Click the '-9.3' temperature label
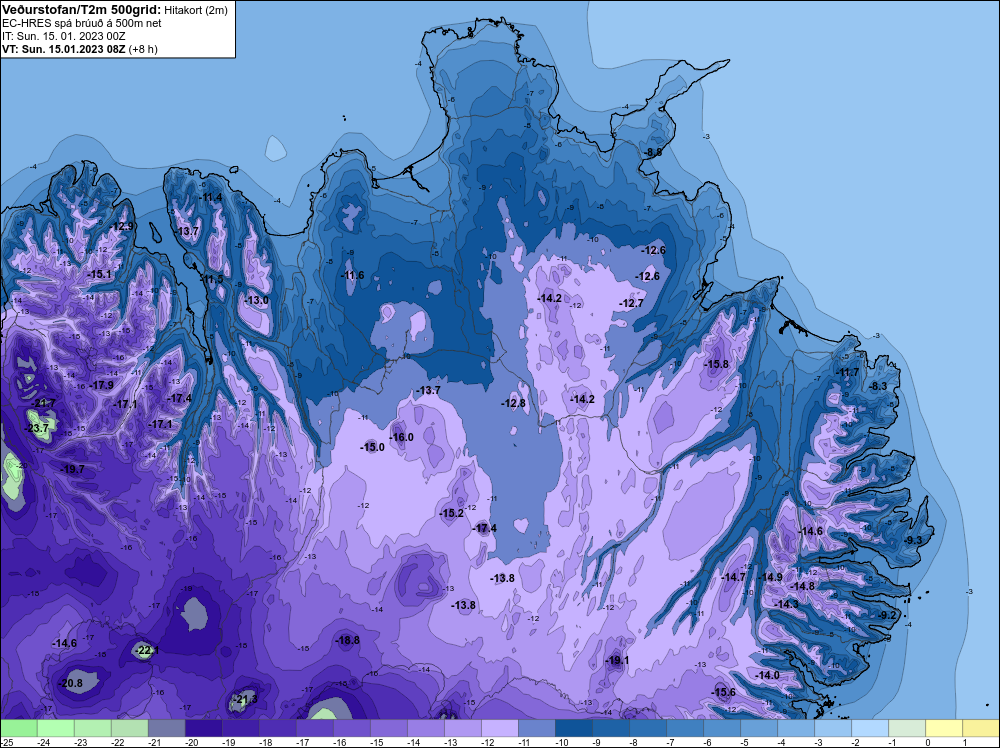 (913, 540)
